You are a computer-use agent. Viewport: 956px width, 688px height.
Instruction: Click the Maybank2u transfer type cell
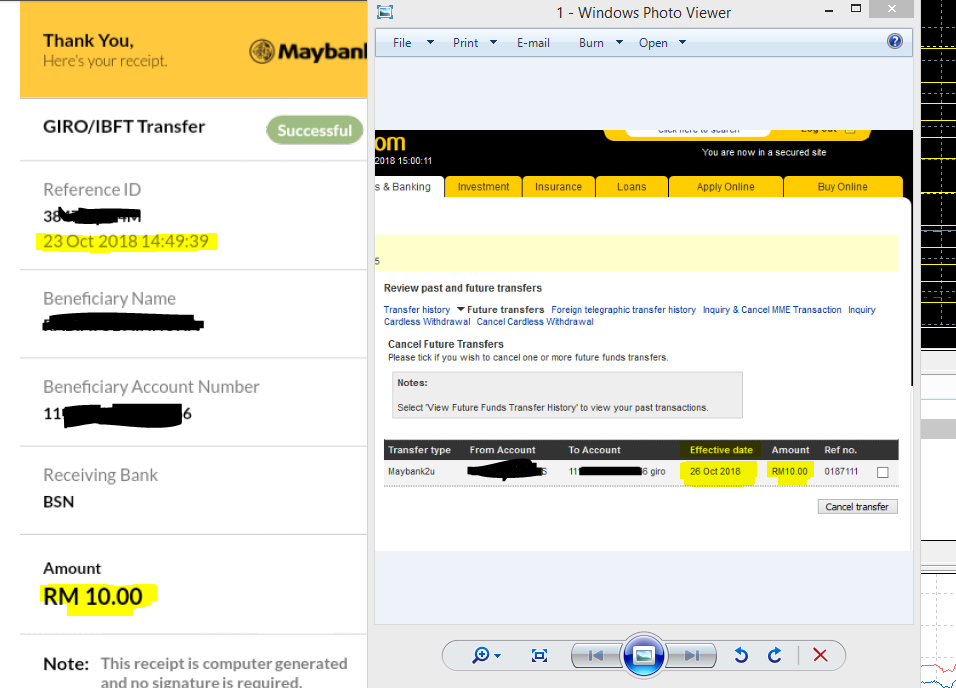pos(412,471)
